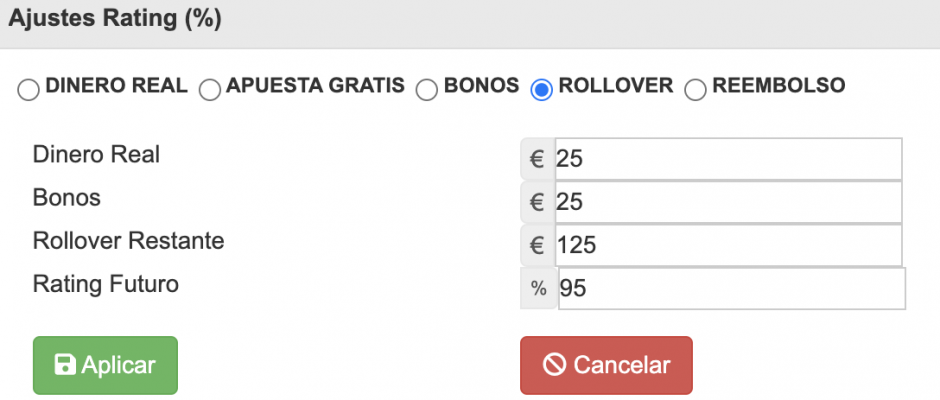Click the Dinero Real amount field
The height and width of the screenshot is (400, 940).
pos(728,159)
